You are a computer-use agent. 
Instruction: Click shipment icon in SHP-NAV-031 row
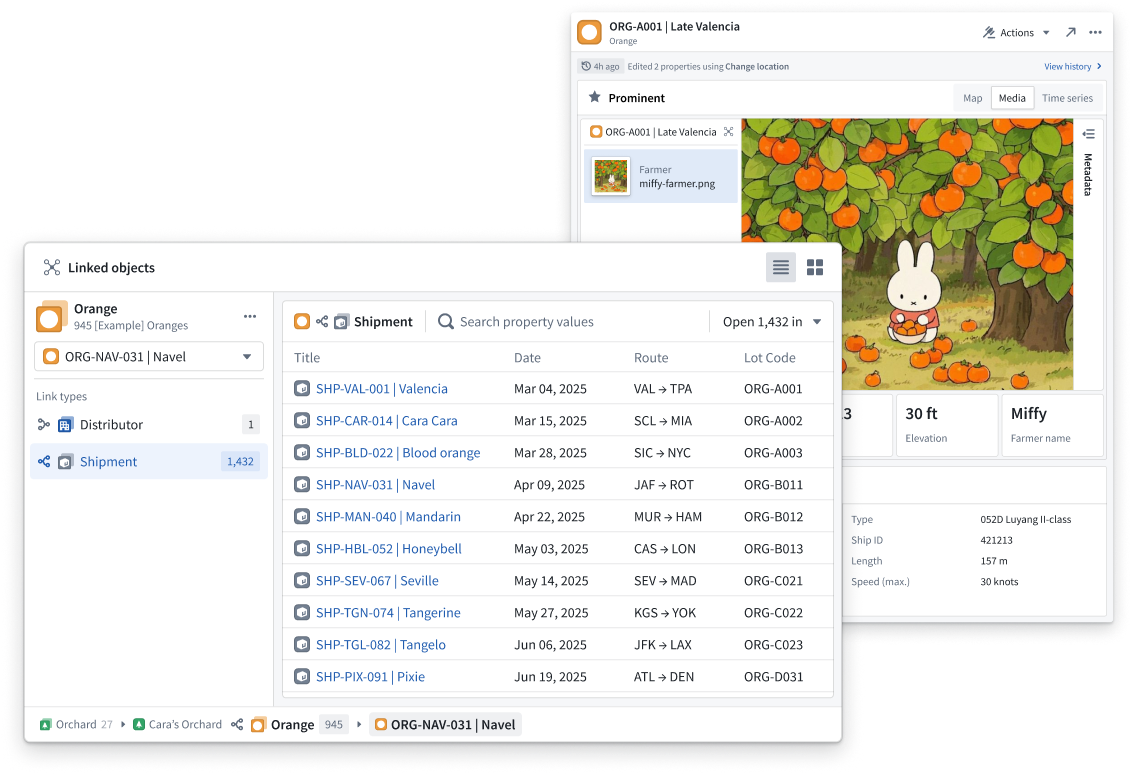(x=302, y=485)
